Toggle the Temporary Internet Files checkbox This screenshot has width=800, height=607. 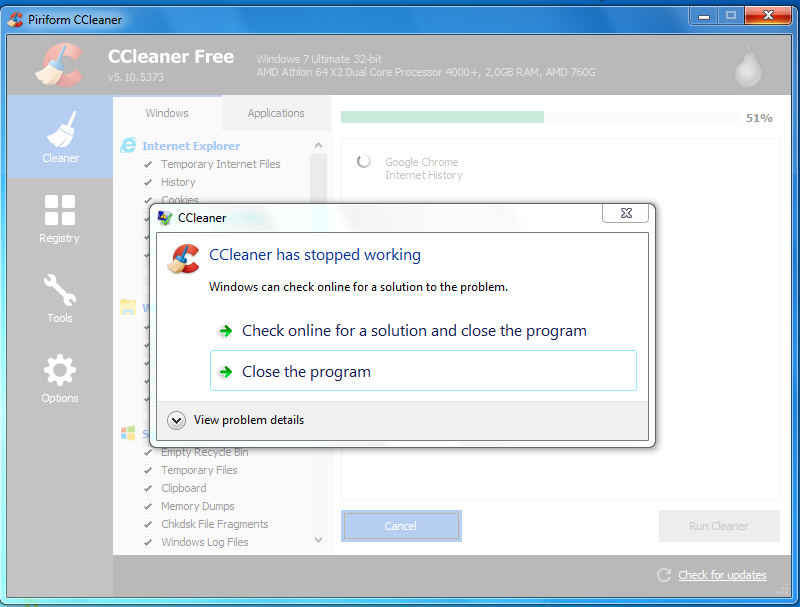point(148,165)
